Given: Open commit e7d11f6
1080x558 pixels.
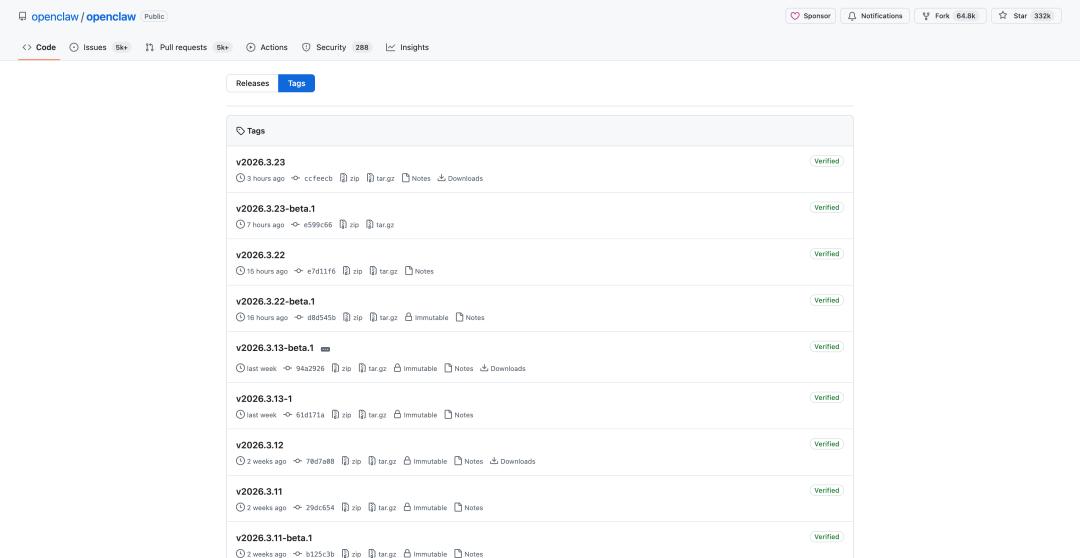Looking at the screenshot, I should tap(315, 271).
